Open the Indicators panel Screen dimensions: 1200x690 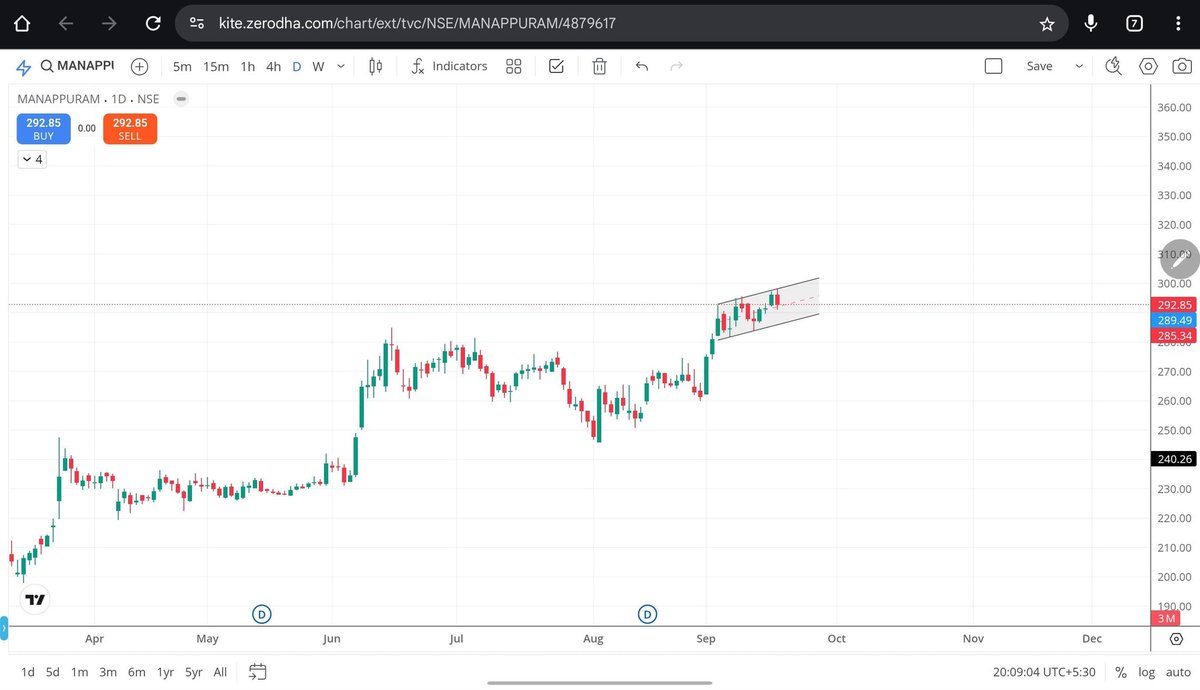point(449,66)
